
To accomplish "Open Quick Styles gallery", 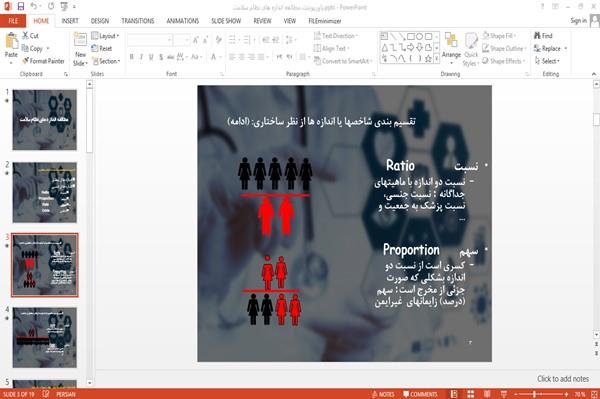I will point(471,49).
